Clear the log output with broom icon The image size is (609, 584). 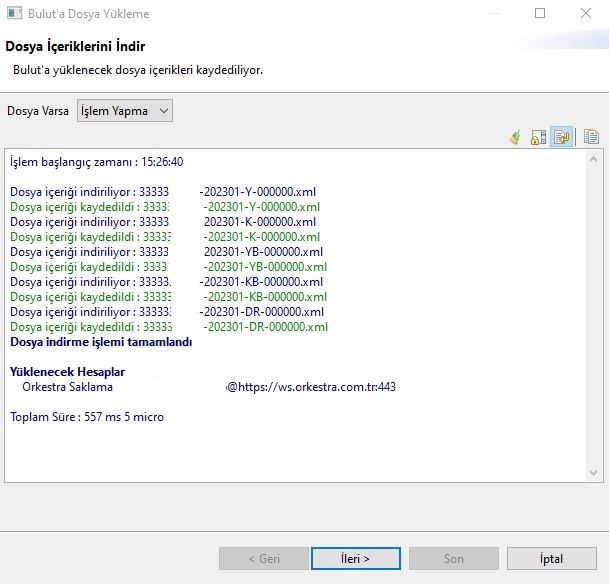point(516,138)
